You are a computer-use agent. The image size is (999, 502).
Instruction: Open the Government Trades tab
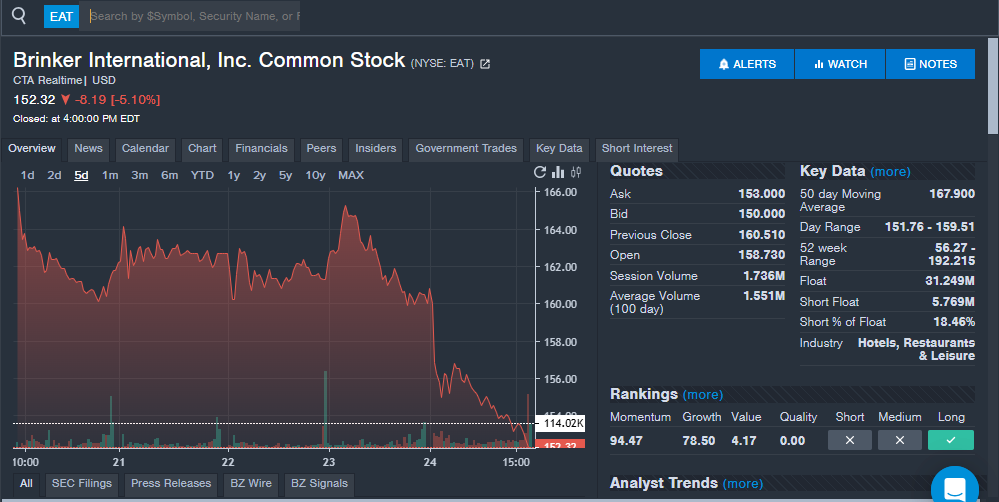(466, 148)
